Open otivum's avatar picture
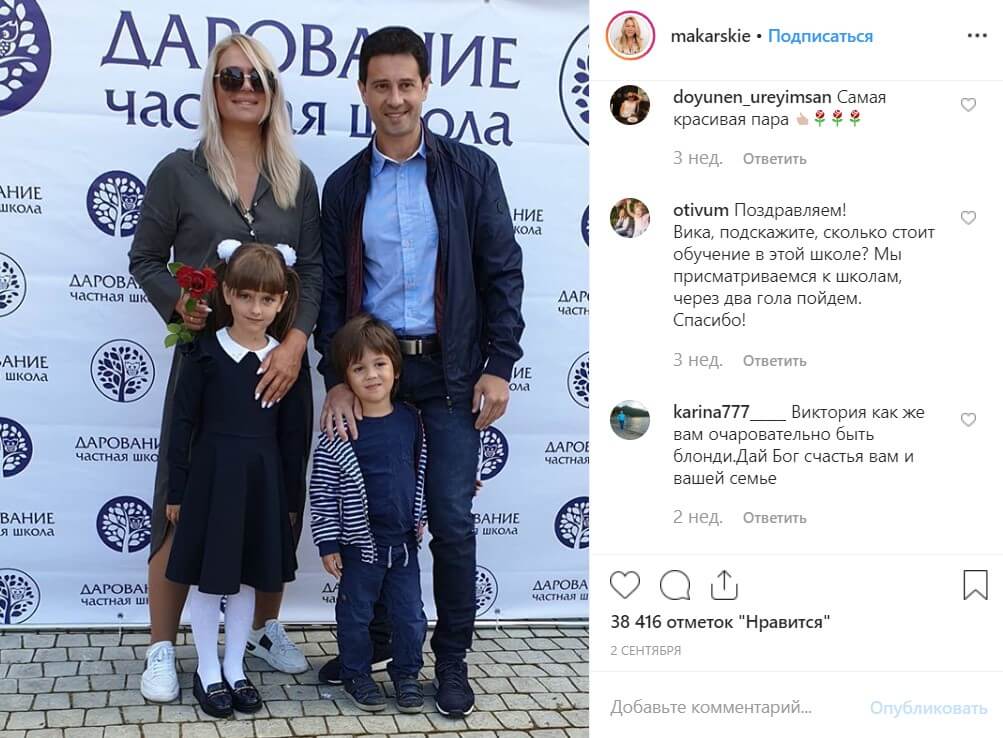This screenshot has width=1003, height=738. 629,218
